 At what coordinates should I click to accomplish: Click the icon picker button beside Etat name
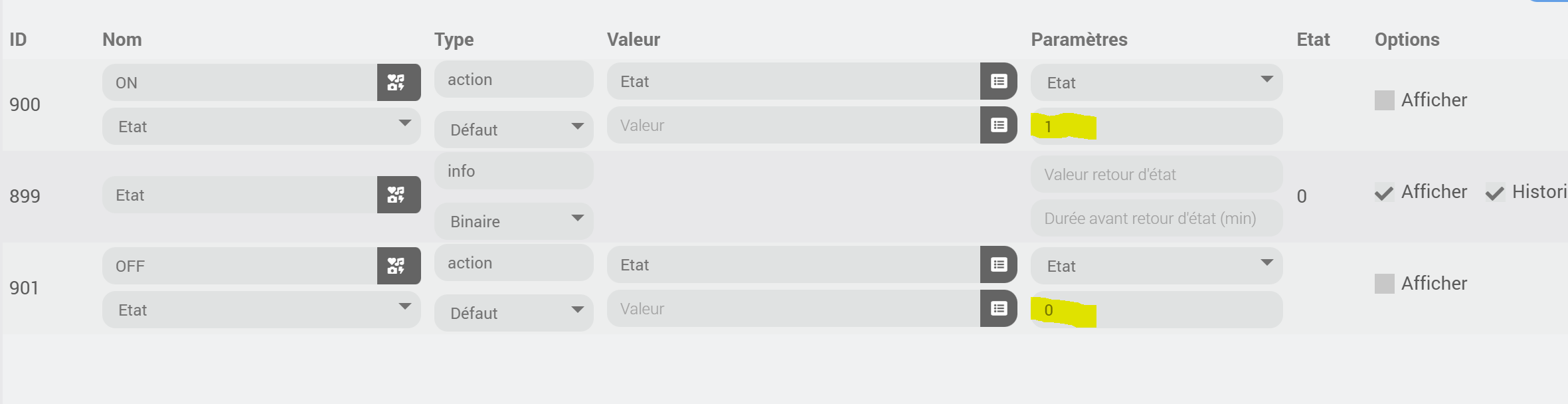point(398,195)
